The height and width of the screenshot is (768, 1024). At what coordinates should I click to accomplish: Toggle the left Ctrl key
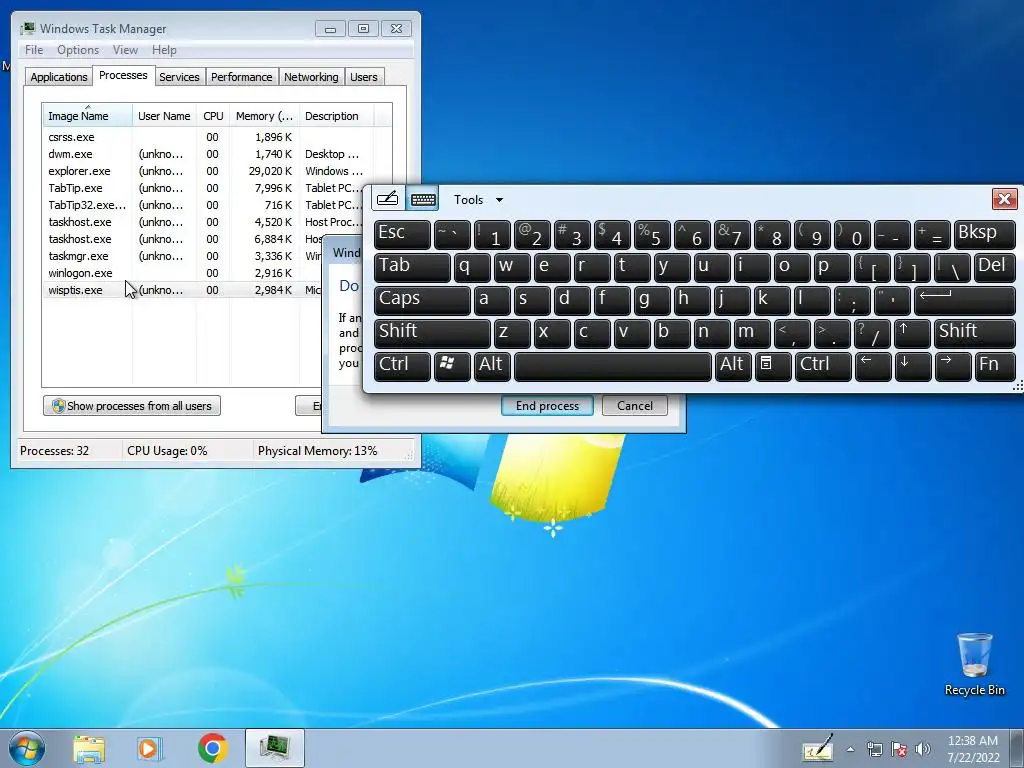click(x=402, y=366)
